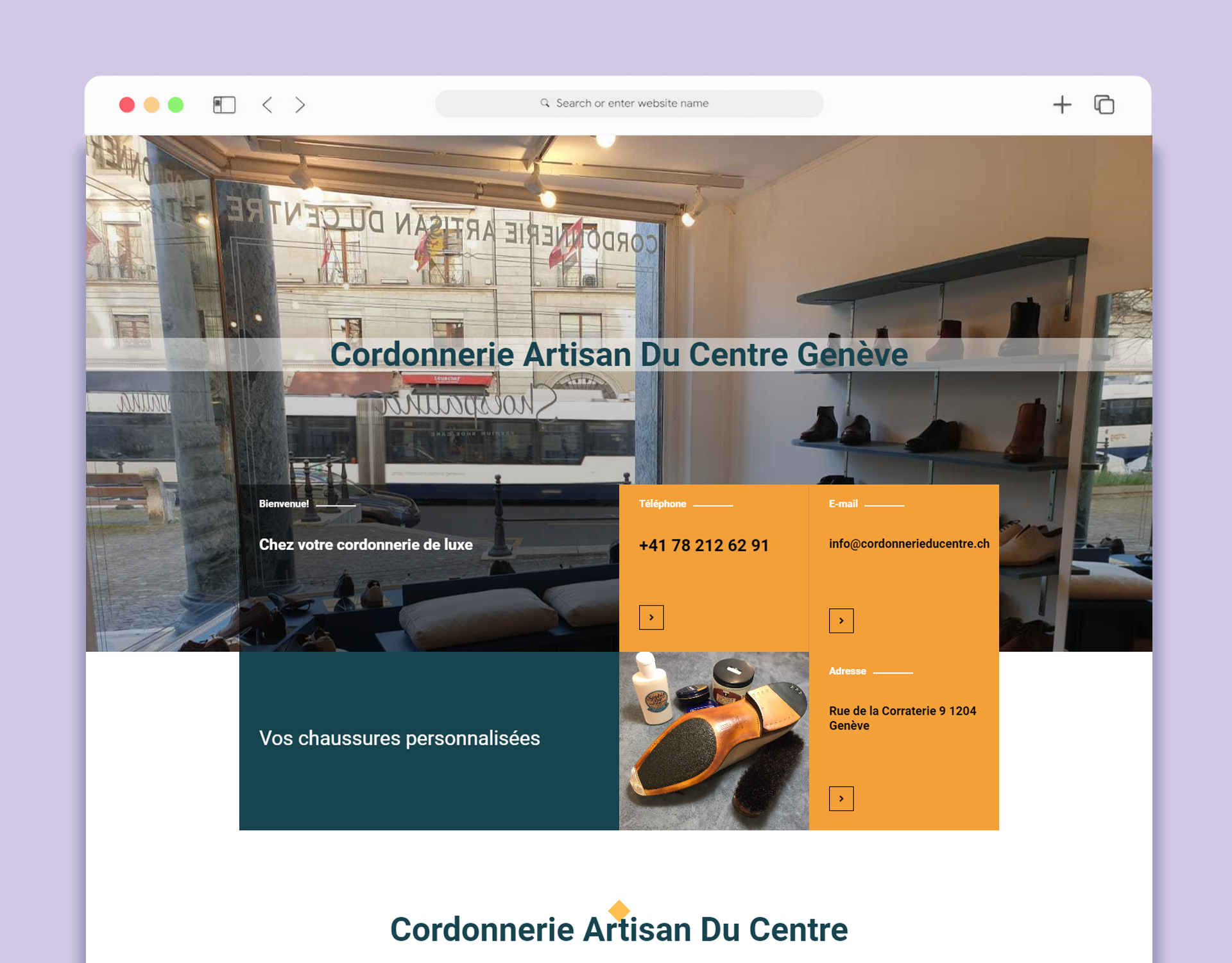Viewport: 1232px width, 963px height.
Task: Toggle the browser sidebar icon
Action: pyautogui.click(x=224, y=105)
